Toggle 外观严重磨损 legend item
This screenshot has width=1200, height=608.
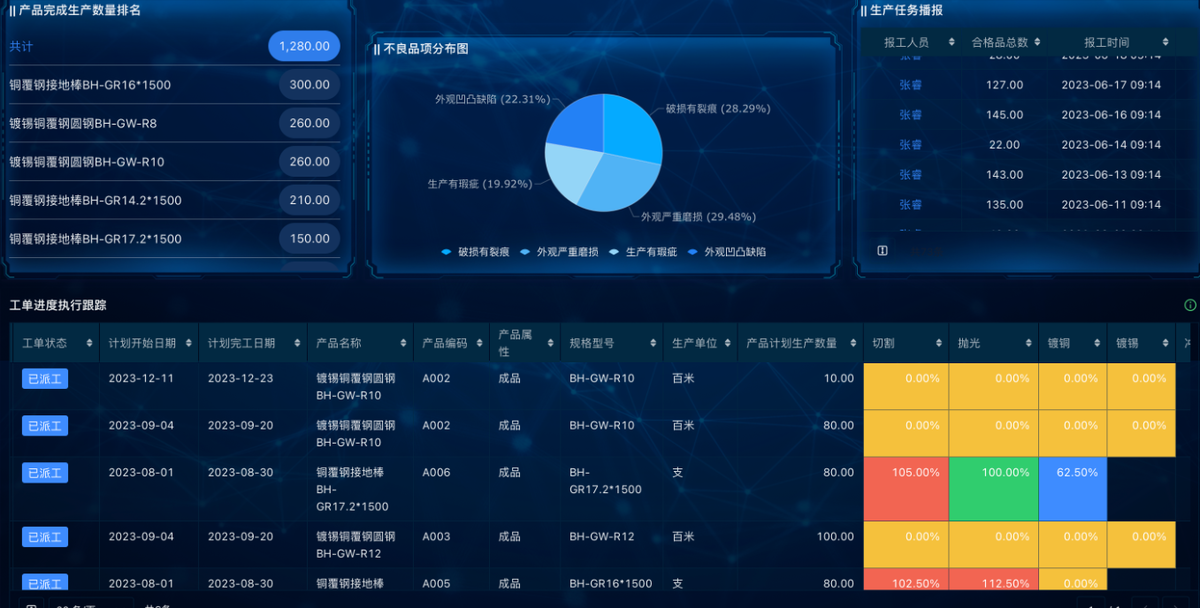559,252
